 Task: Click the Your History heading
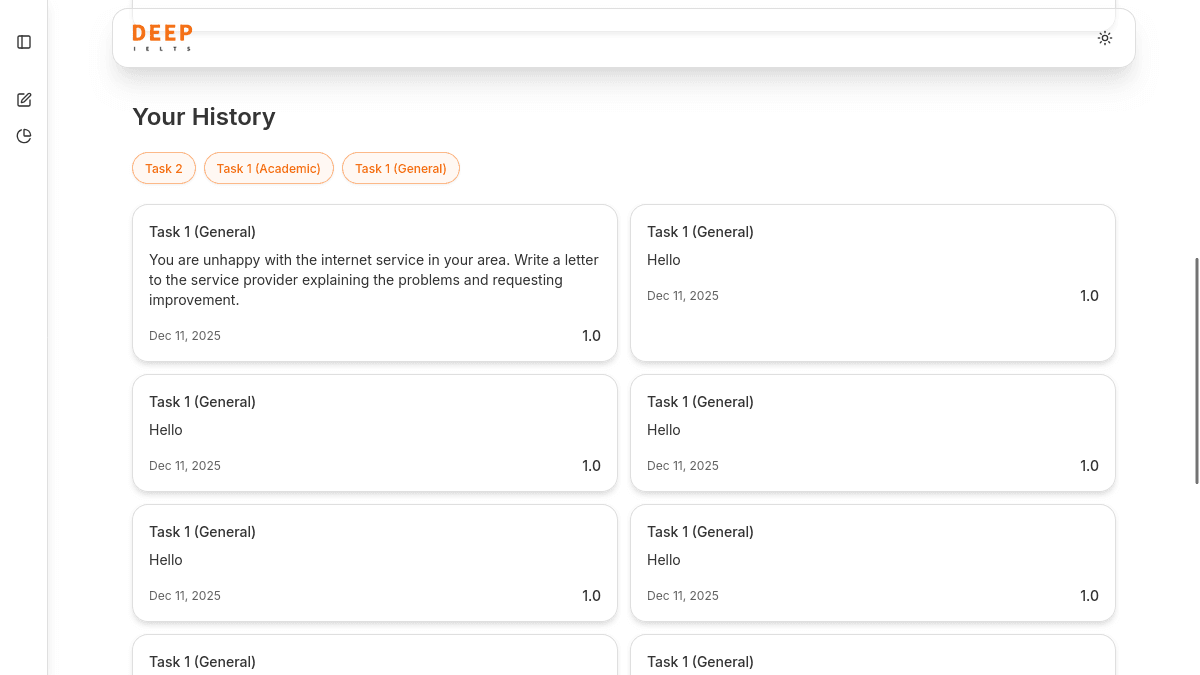click(204, 117)
